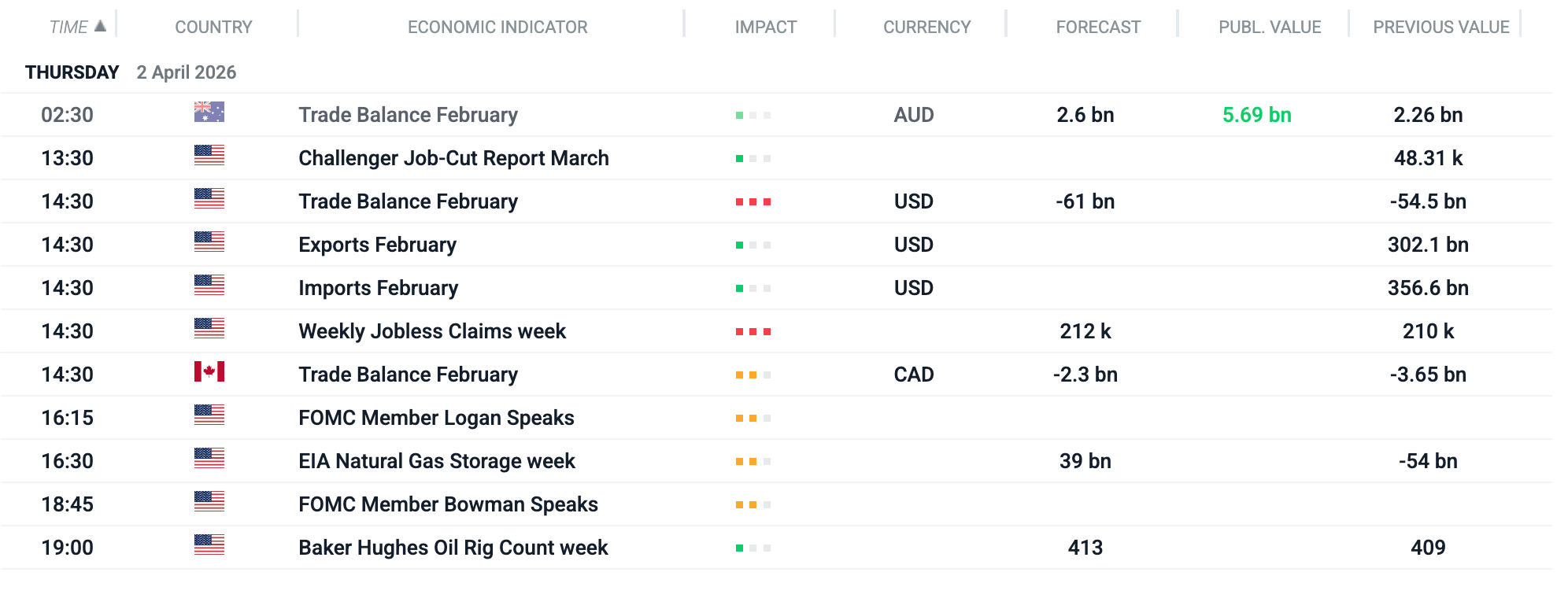This screenshot has width=1568, height=598.
Task: Open EIA Natural Gas Storage week
Action: click(437, 461)
